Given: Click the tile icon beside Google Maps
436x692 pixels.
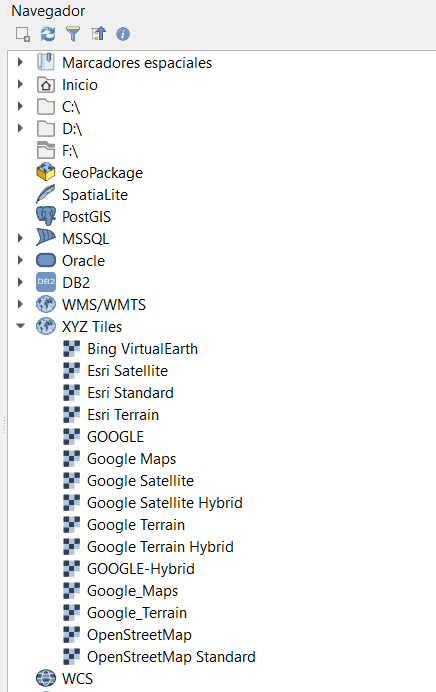Looking at the screenshot, I should click(x=71, y=459).
